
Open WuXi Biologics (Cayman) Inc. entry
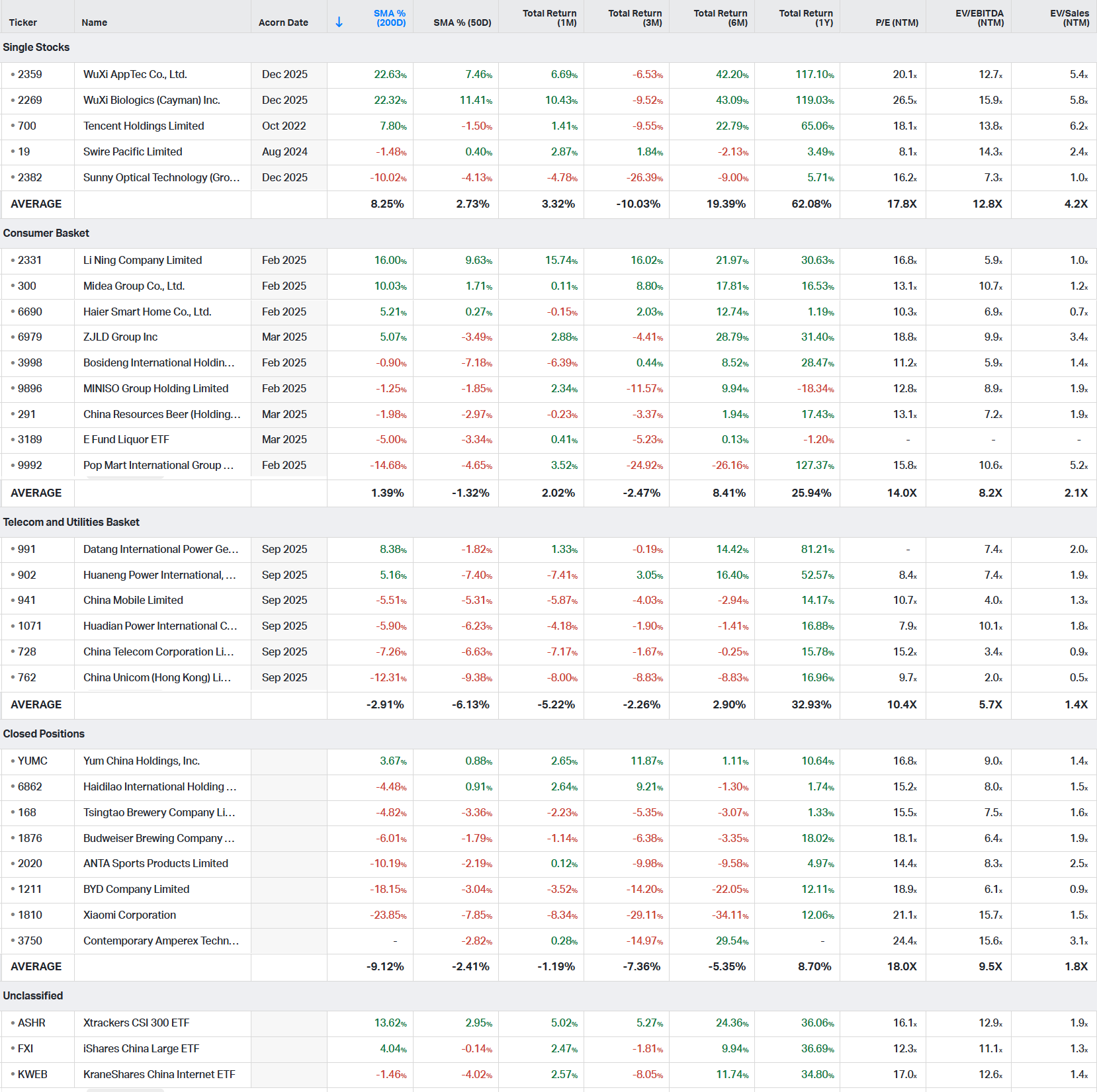tap(152, 101)
